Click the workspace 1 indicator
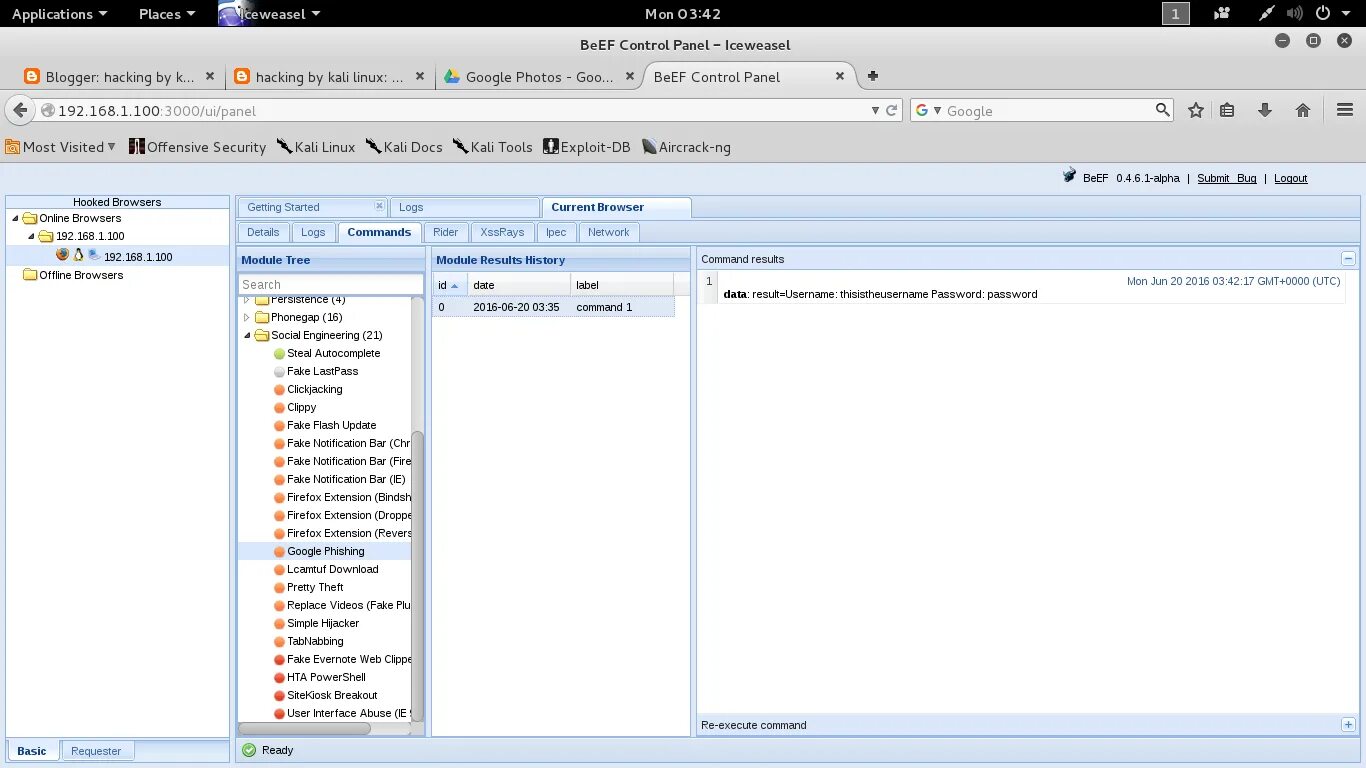The image size is (1366, 768). coord(1176,14)
